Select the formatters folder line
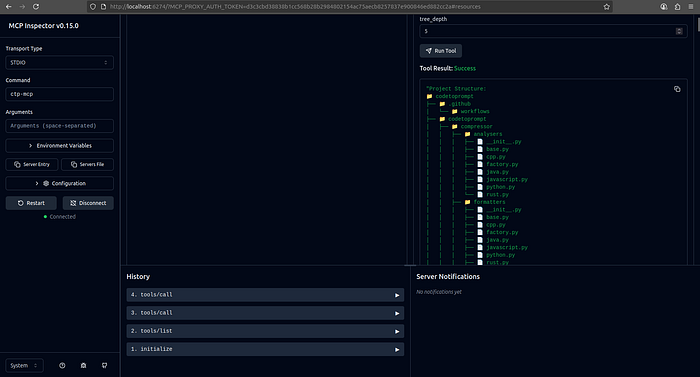700x377 pixels. click(x=485, y=202)
